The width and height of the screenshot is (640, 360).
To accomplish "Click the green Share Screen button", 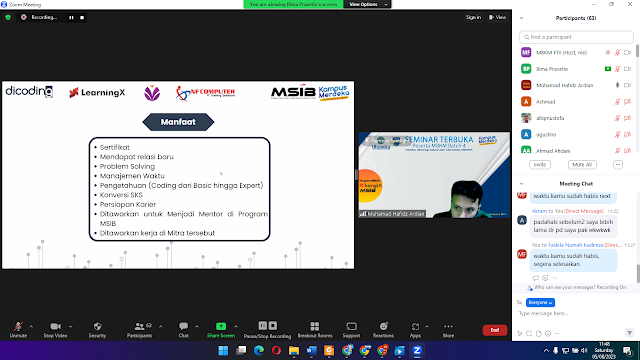I will pos(221,329).
